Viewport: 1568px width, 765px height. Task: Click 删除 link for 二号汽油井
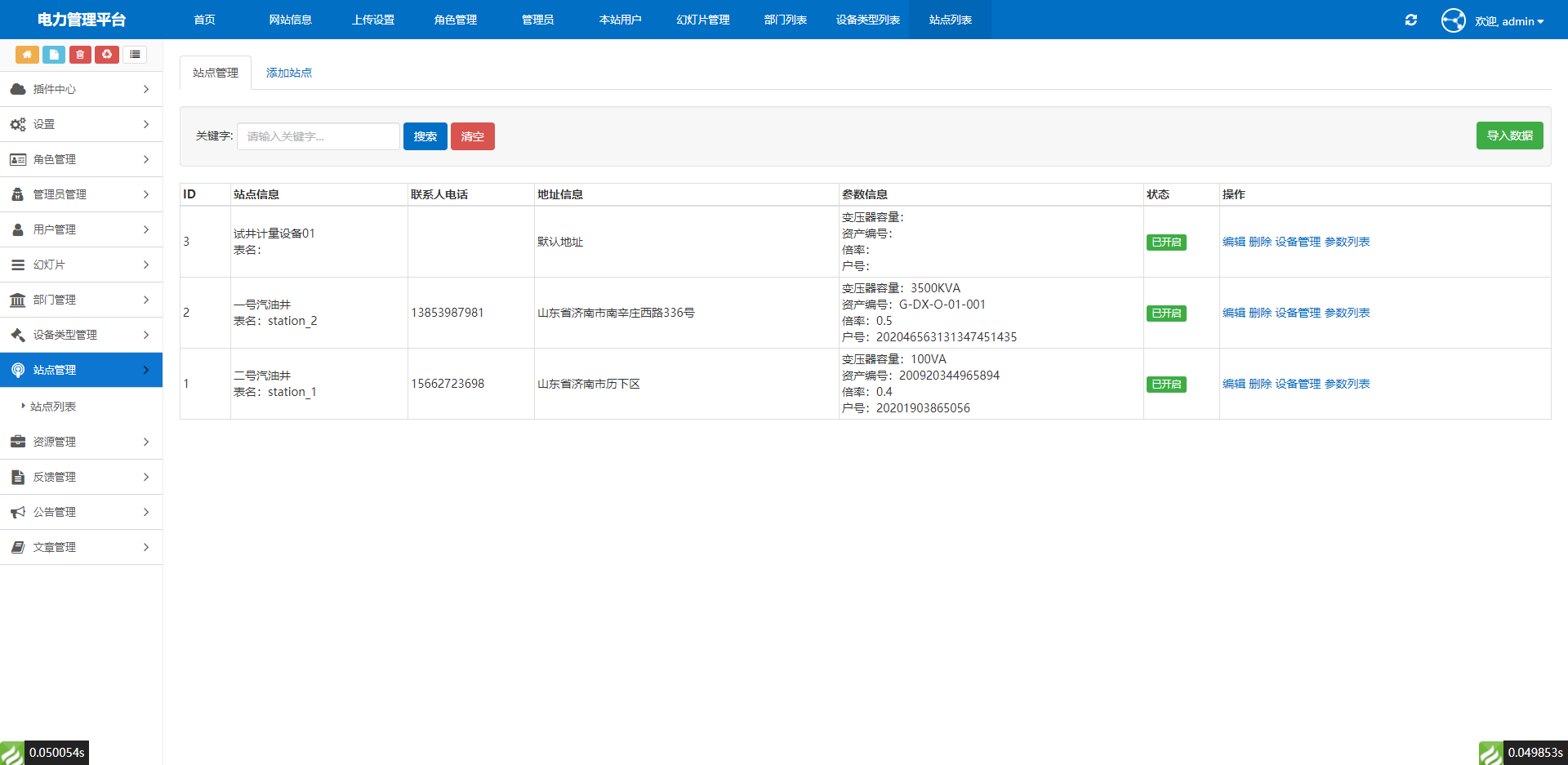[1260, 384]
